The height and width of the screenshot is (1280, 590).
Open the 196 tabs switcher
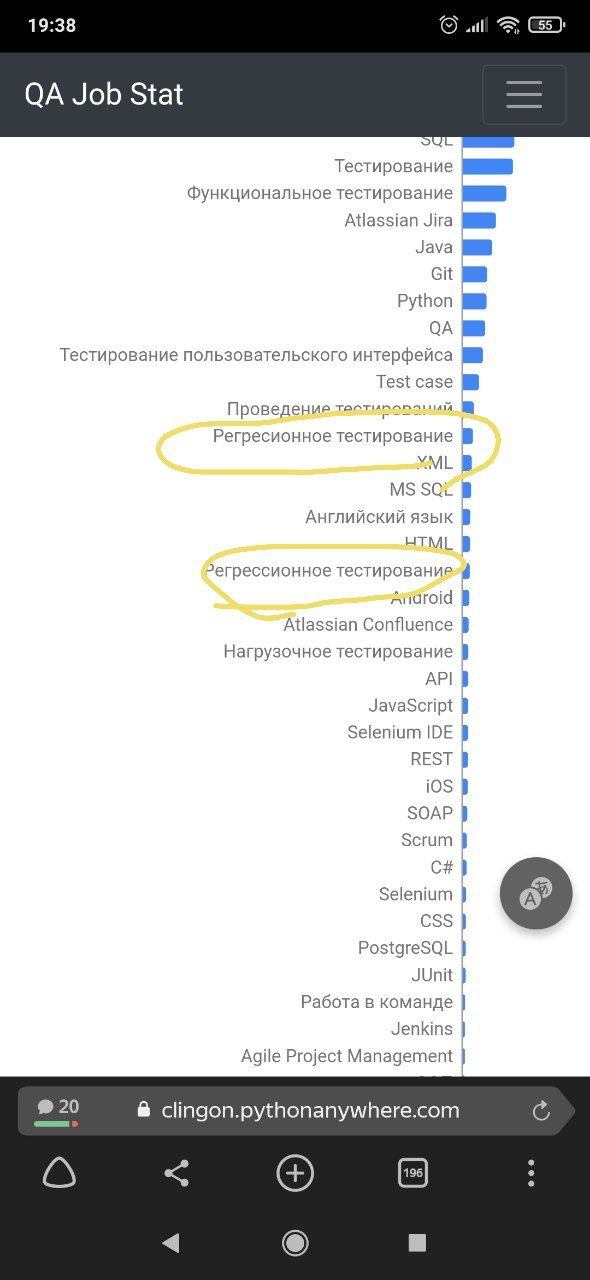(x=413, y=1173)
